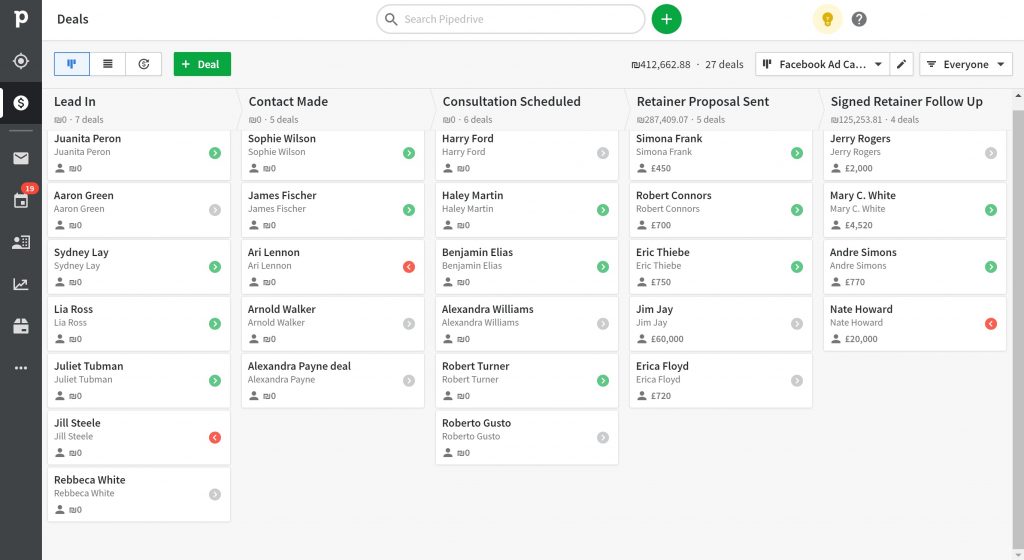This screenshot has width=1024, height=560.
Task: Open the Haley Martin deal
Action: [526, 210]
